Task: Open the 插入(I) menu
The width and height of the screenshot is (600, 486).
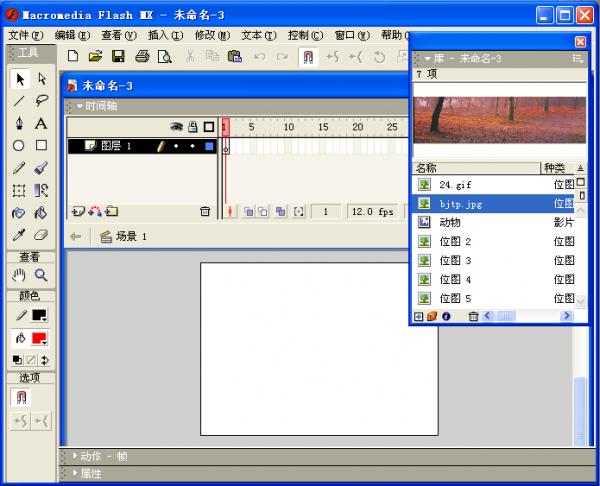Action: [166, 36]
